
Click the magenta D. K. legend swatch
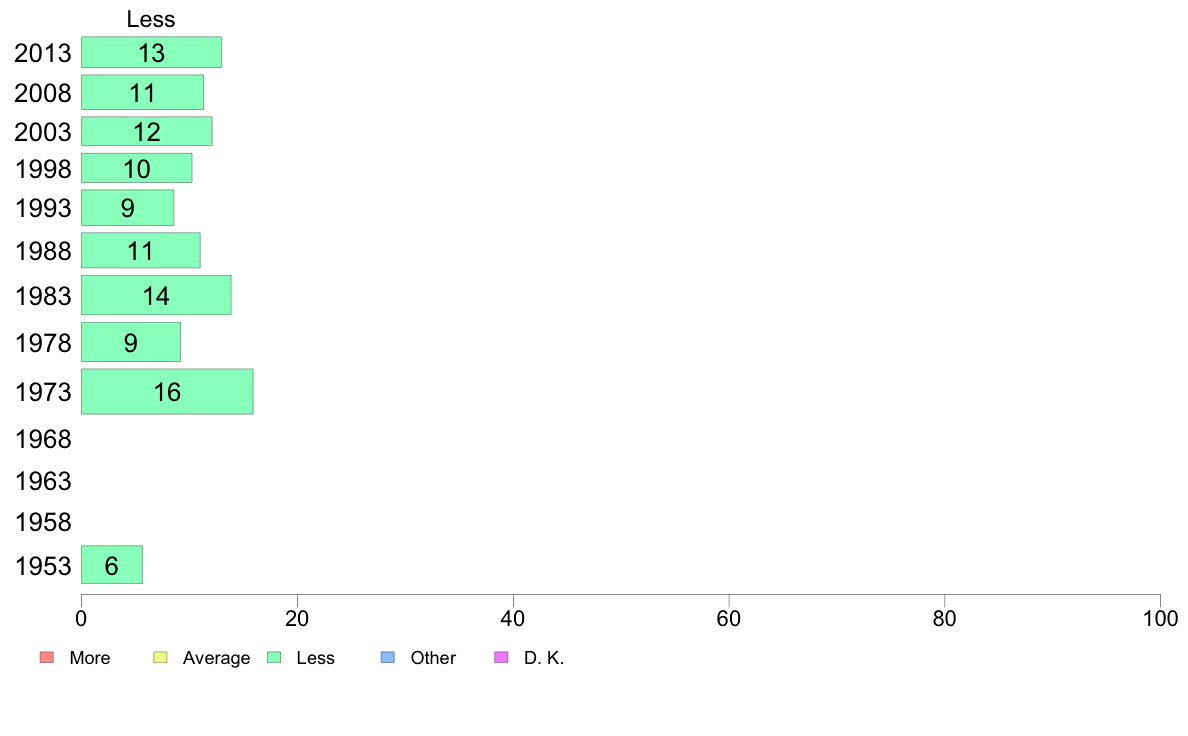[x=501, y=657]
